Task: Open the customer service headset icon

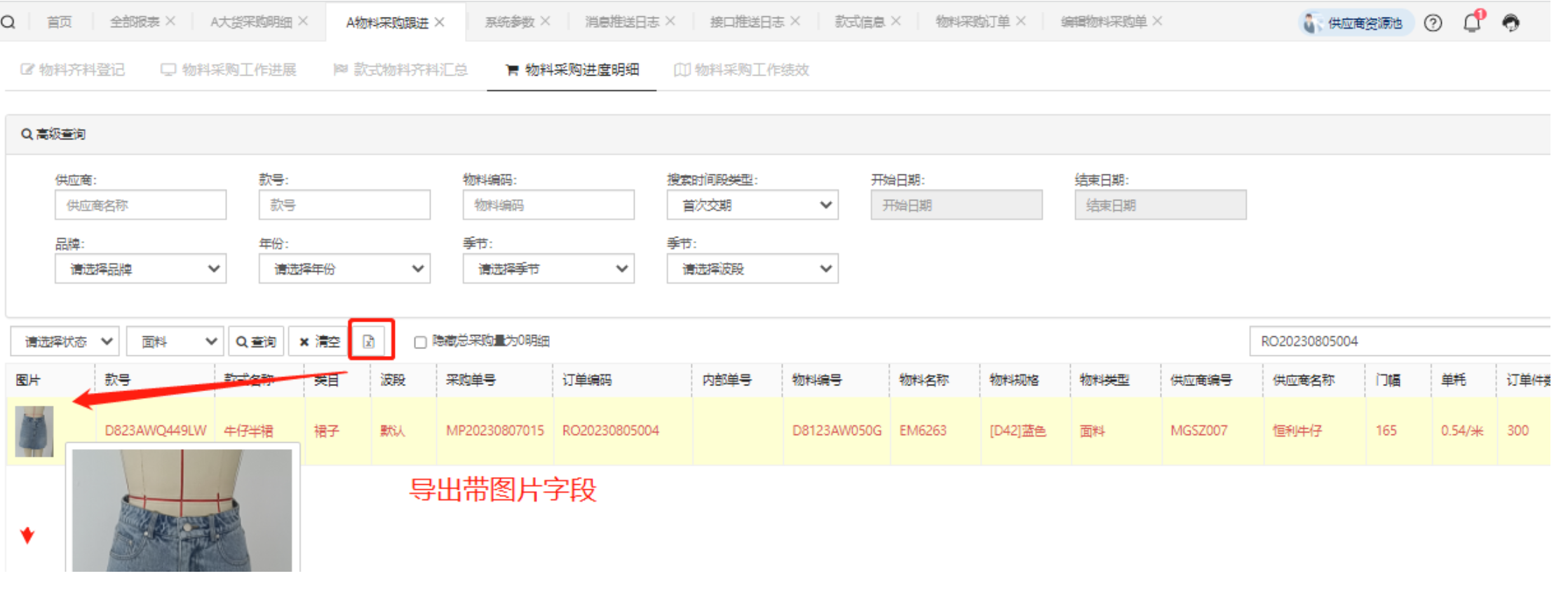Action: [1510, 23]
